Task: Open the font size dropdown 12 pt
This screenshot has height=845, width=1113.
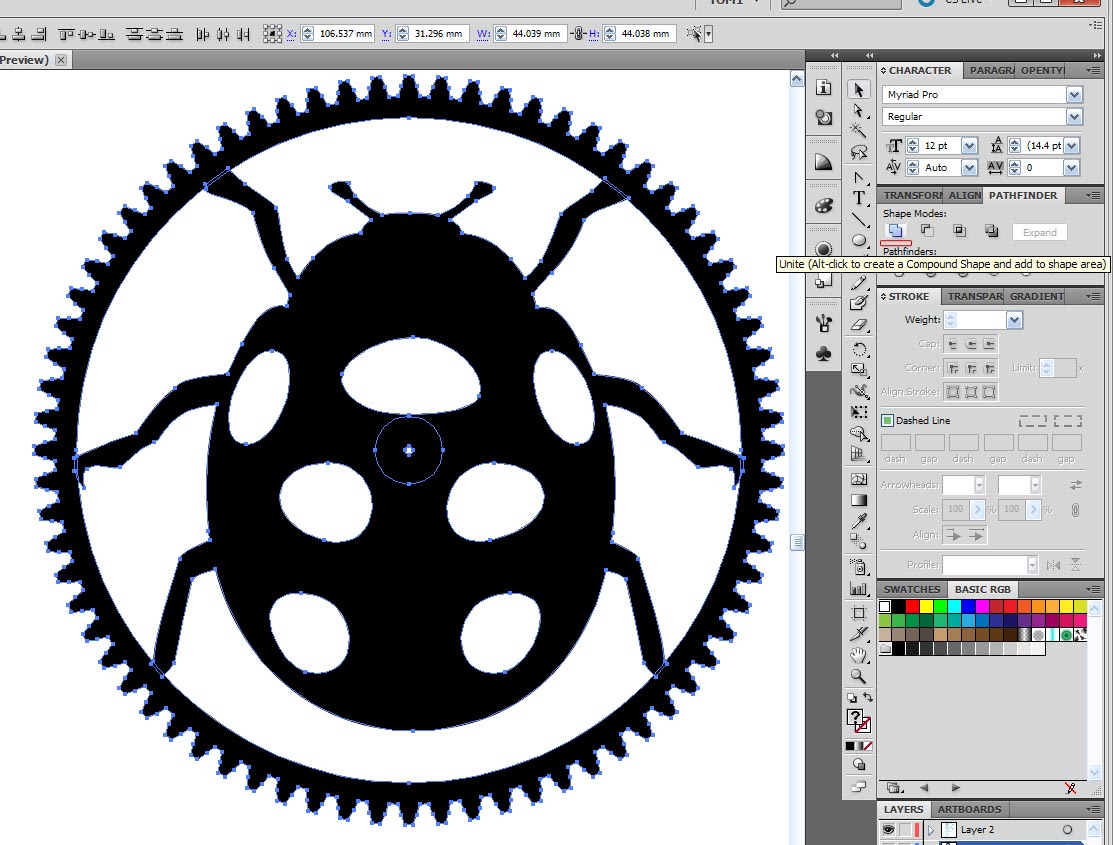Action: (969, 146)
